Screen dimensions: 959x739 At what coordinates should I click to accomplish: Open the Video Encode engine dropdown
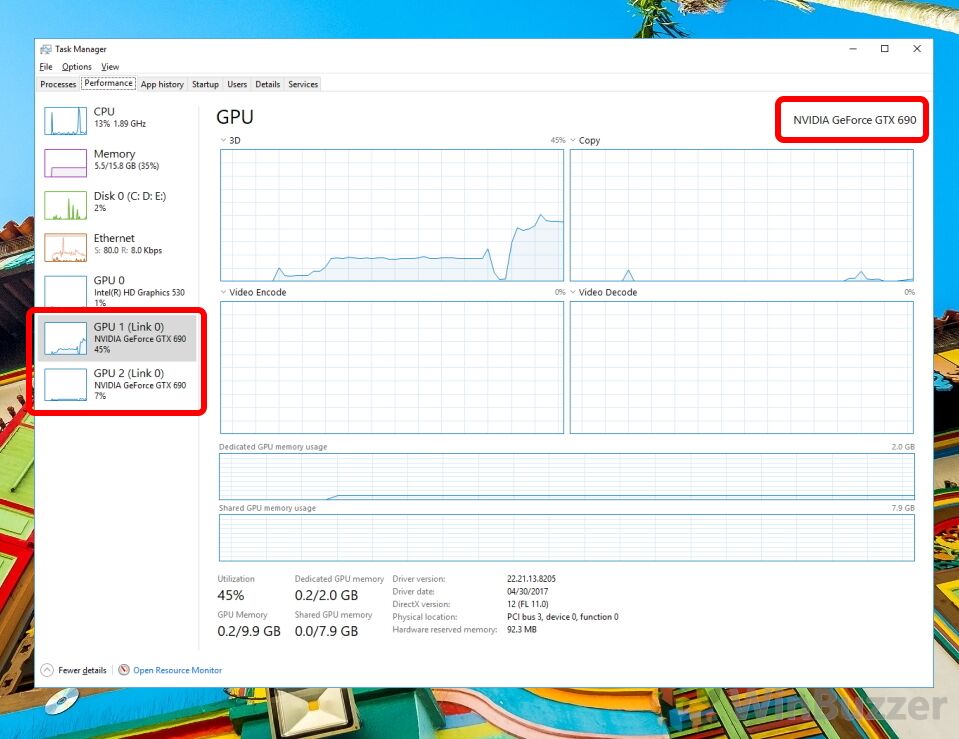click(224, 292)
